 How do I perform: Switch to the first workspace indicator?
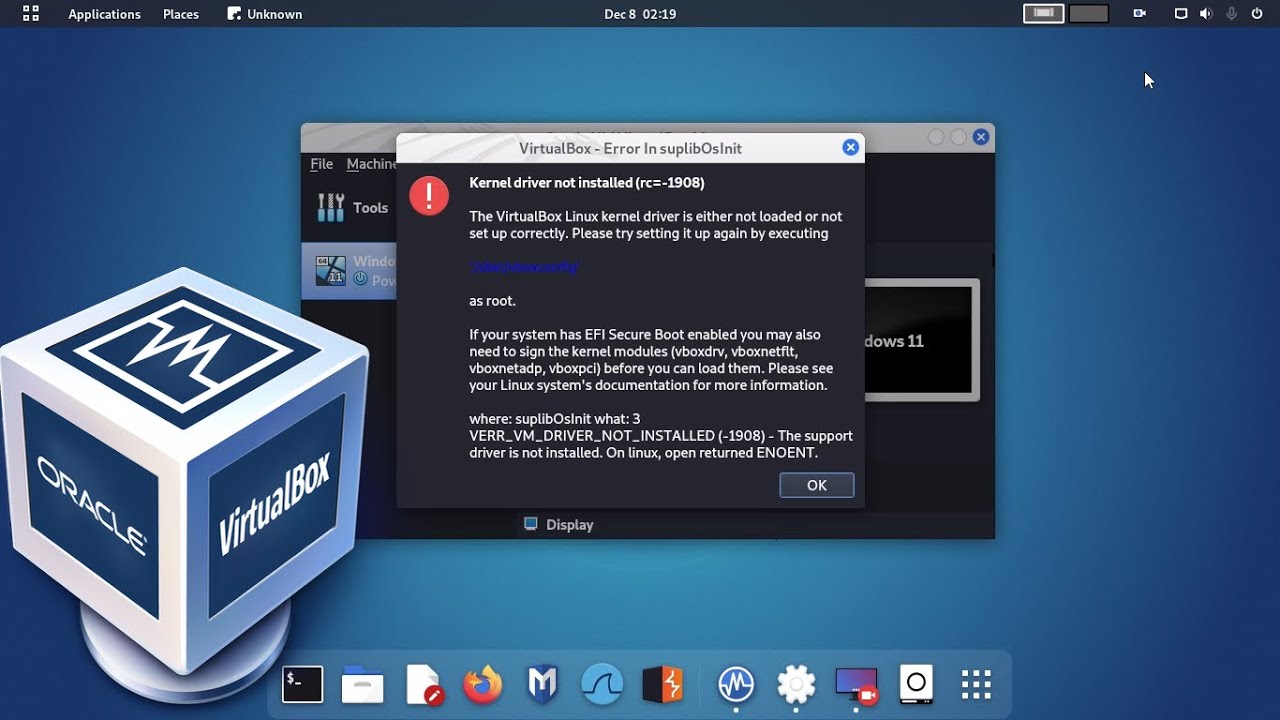(1043, 13)
